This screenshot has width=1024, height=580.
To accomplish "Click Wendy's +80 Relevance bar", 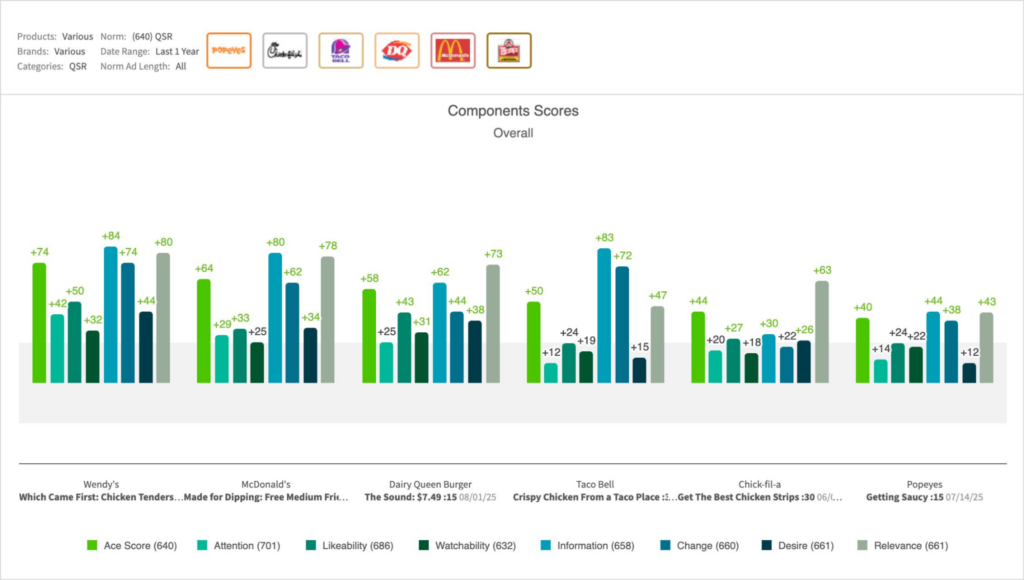I will [163, 318].
